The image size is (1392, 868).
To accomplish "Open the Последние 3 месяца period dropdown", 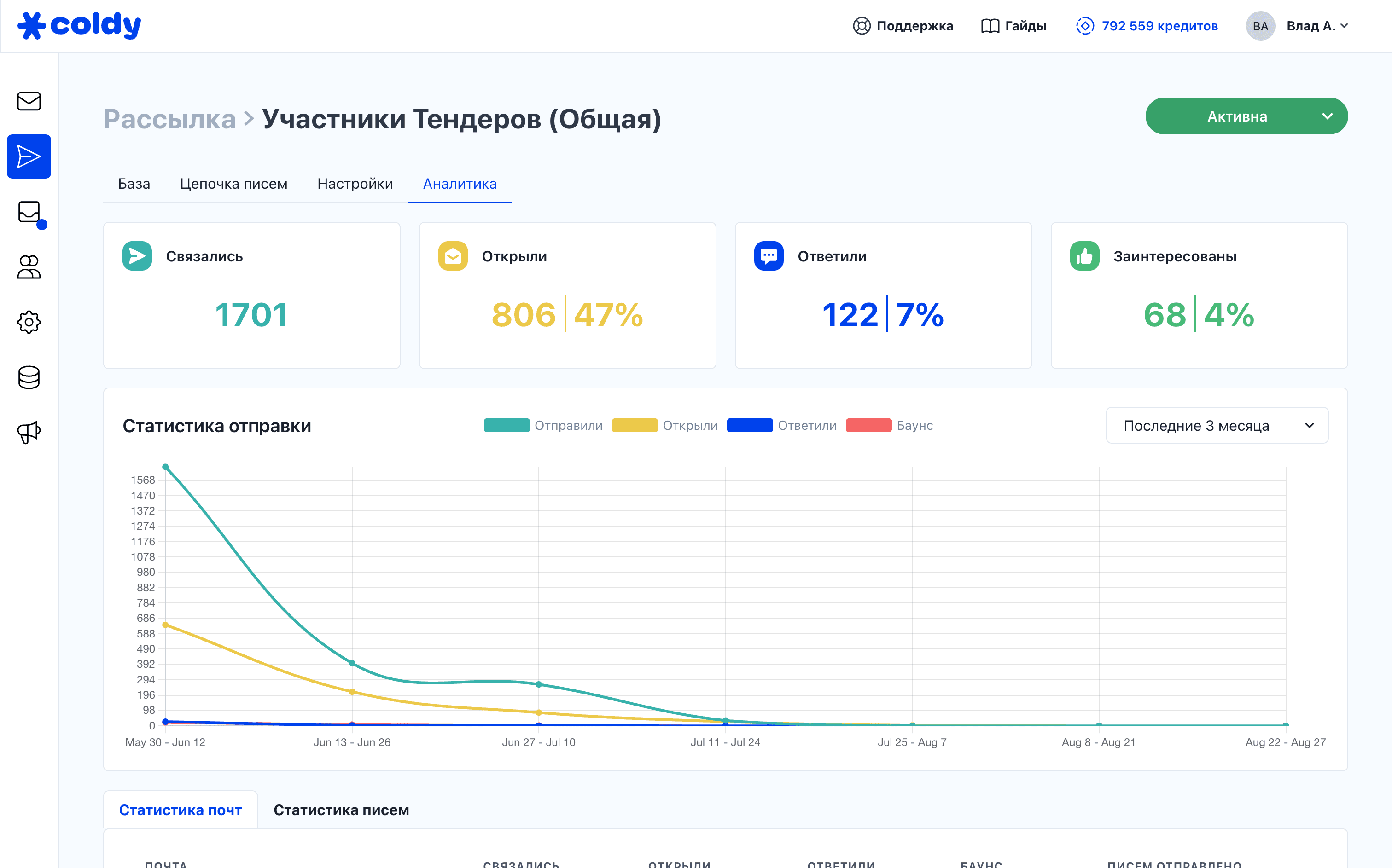I will (1217, 425).
